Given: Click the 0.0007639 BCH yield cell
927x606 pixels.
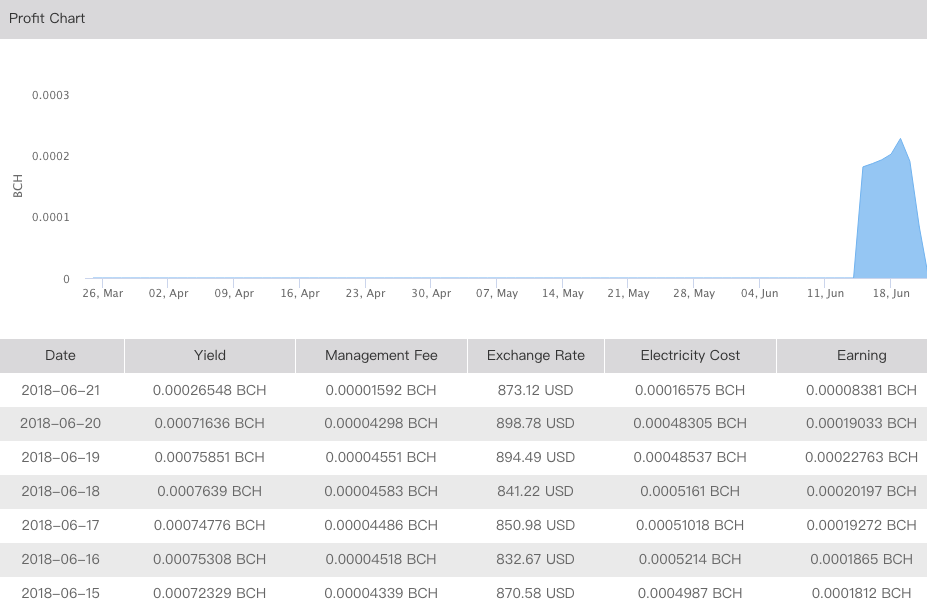Looking at the screenshot, I should 210,491.
